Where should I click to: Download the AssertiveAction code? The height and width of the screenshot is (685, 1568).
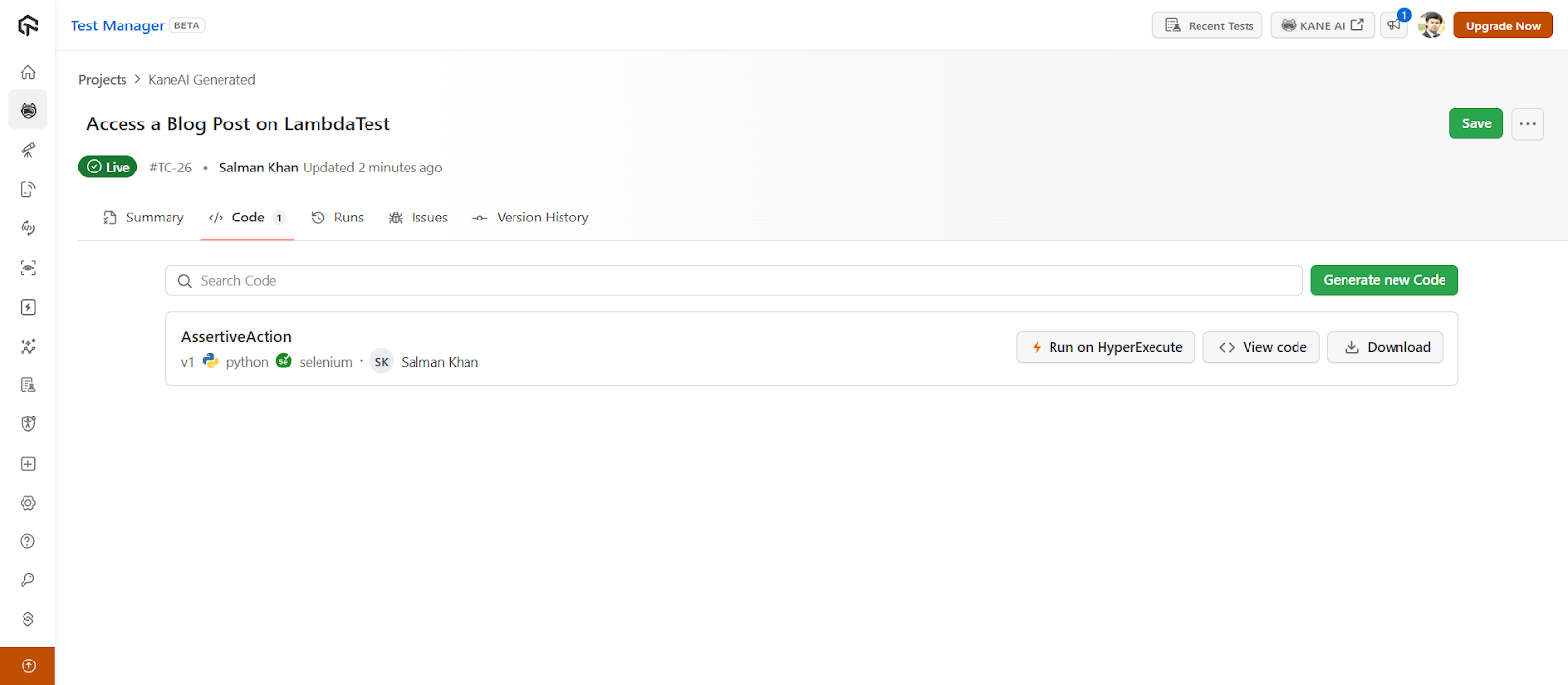click(x=1385, y=347)
